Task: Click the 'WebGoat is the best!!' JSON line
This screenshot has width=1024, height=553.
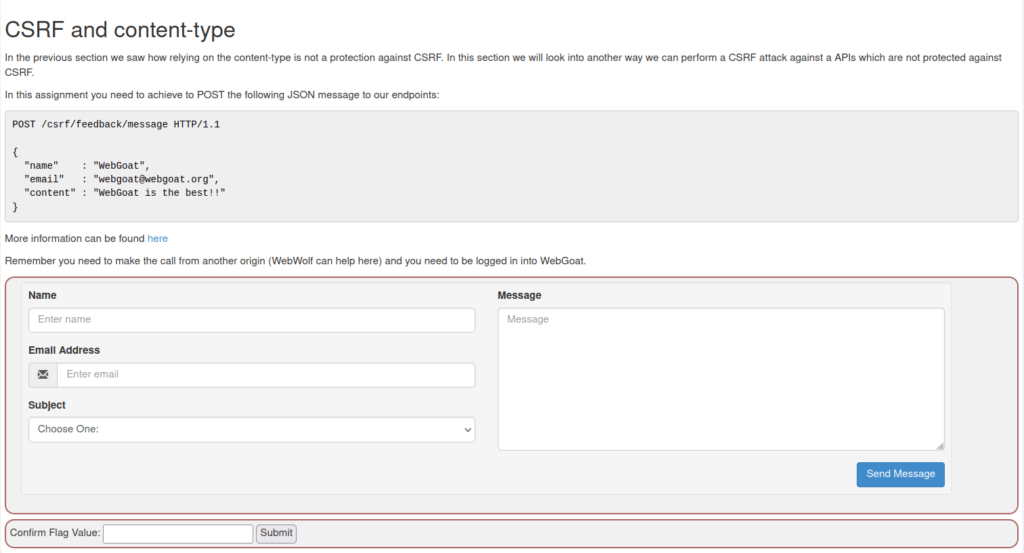Action: pos(125,193)
